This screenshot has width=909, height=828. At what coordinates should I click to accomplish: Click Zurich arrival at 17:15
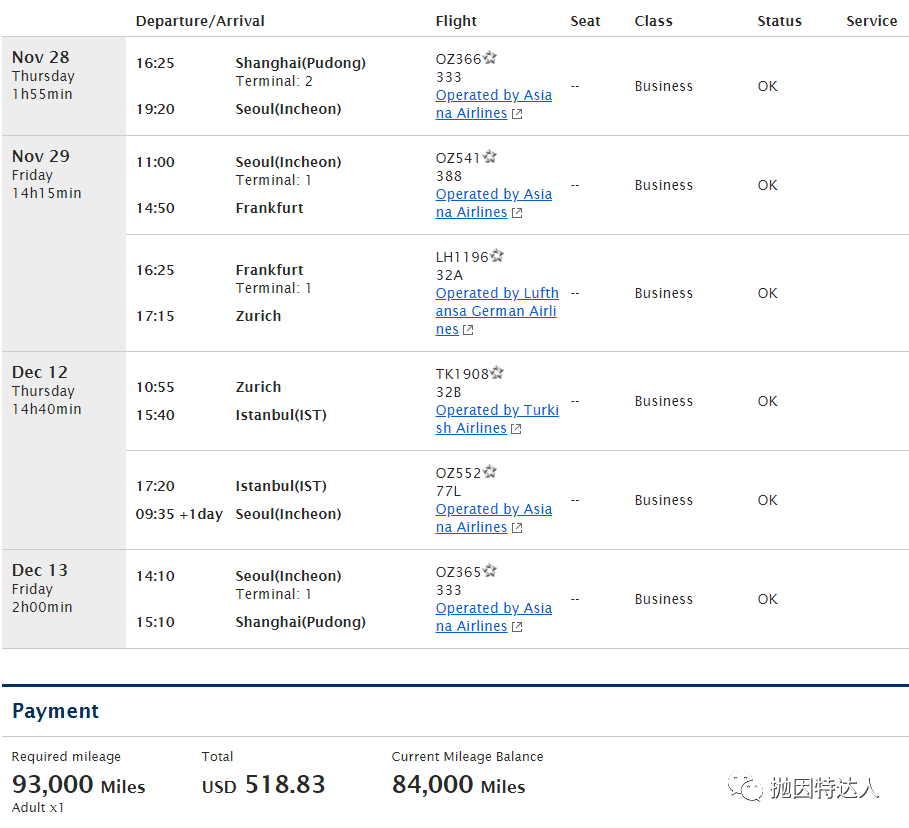(x=258, y=315)
